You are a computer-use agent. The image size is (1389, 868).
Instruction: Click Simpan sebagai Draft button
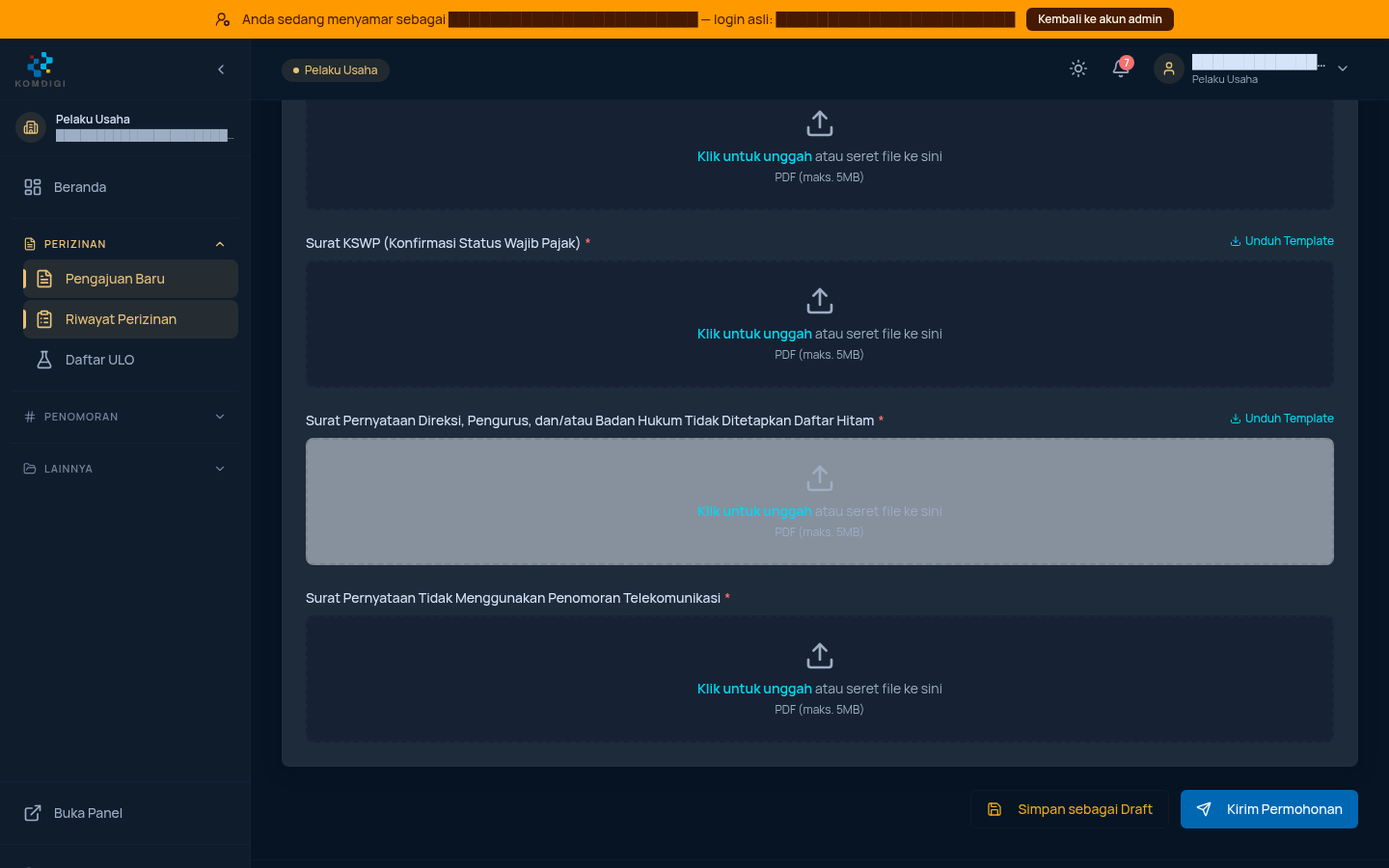pyautogui.click(x=1070, y=809)
